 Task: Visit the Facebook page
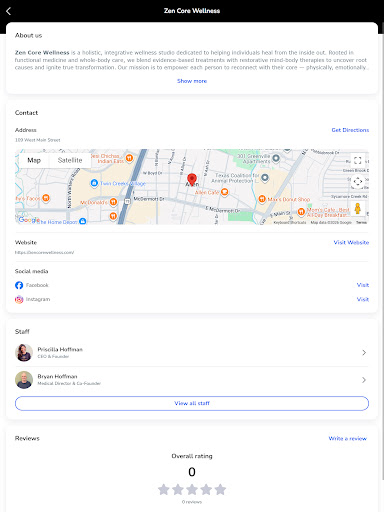[363, 285]
